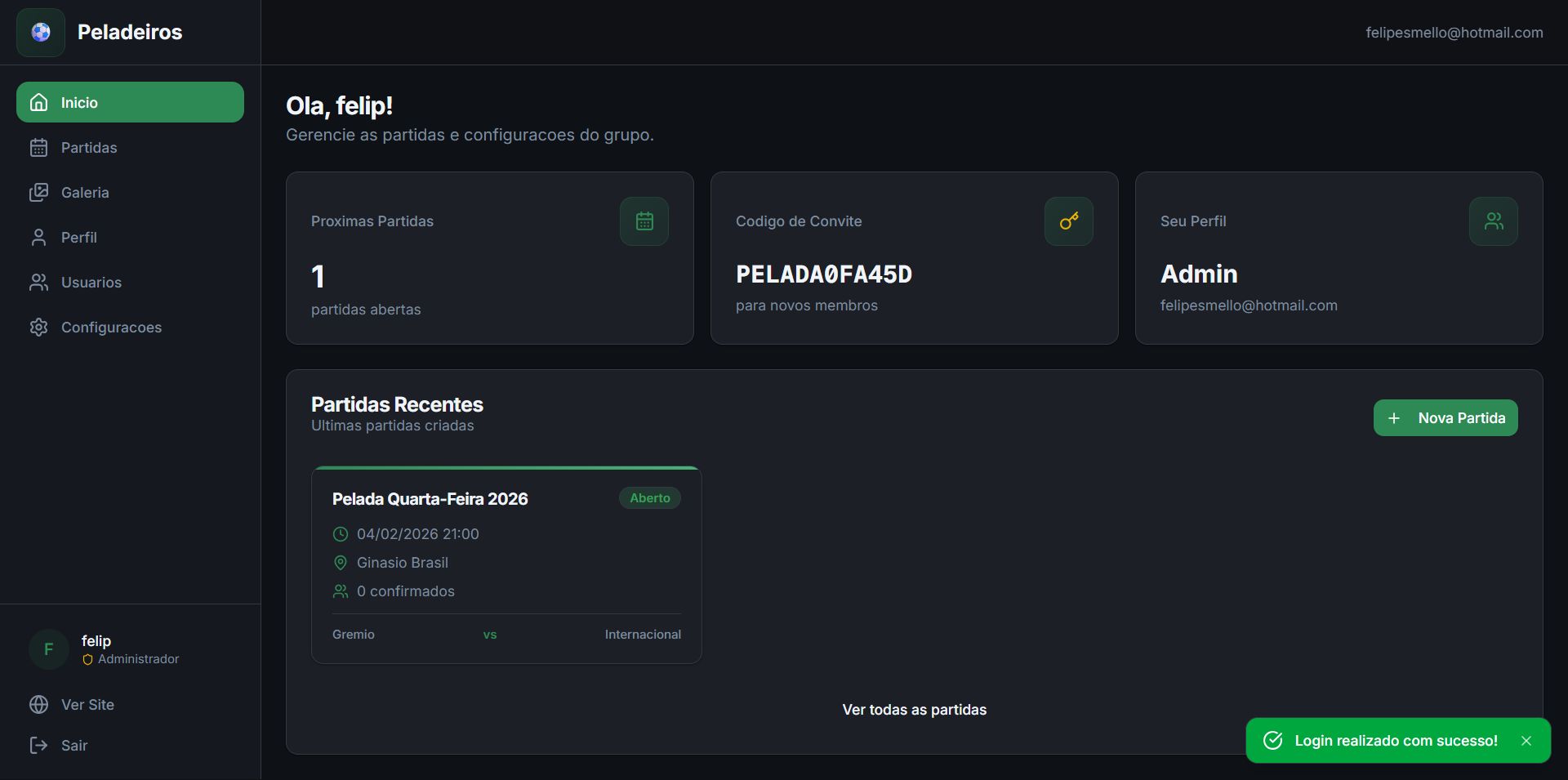Viewport: 1568px width, 780px height.
Task: Click the calendar icon on Proximas Partidas card
Action: point(644,221)
